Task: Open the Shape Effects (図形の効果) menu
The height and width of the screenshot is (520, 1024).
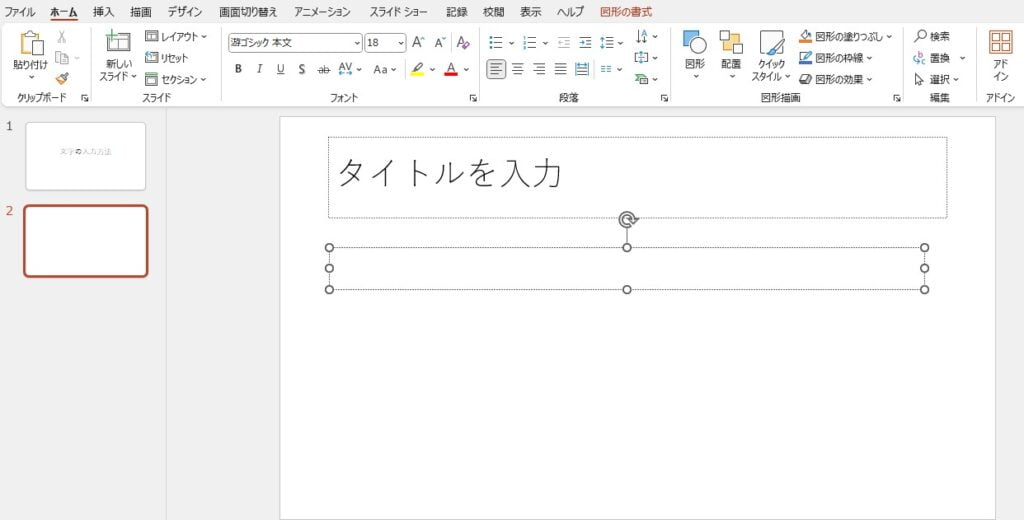Action: [836, 79]
